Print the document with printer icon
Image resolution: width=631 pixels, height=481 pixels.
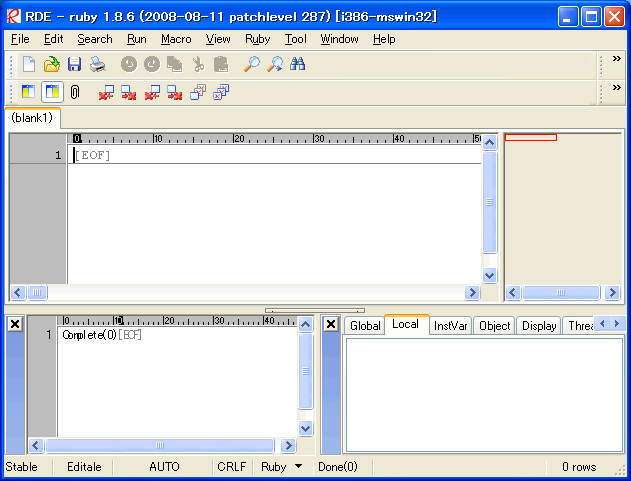pyautogui.click(x=97, y=64)
